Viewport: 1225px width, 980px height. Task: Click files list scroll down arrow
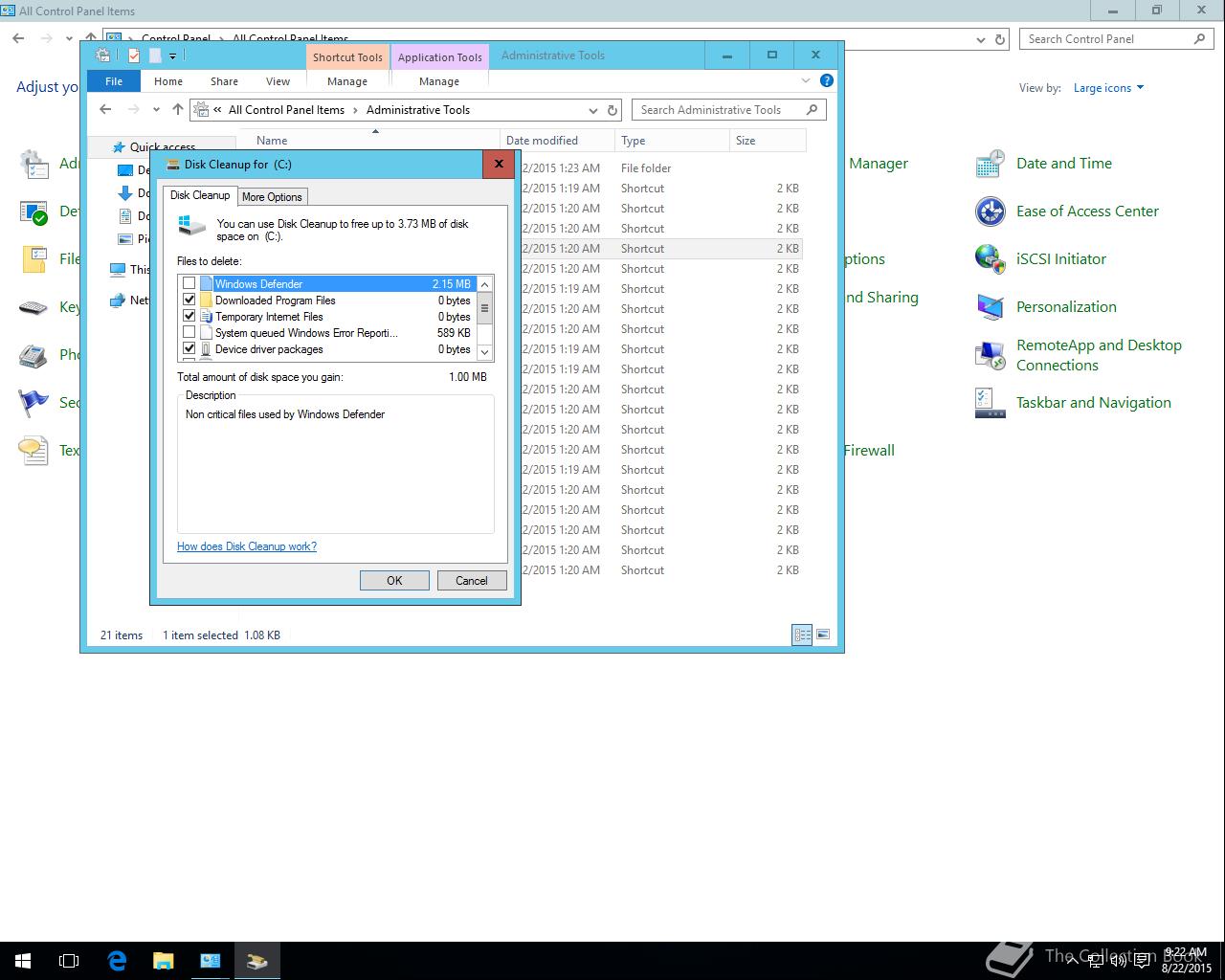(484, 352)
